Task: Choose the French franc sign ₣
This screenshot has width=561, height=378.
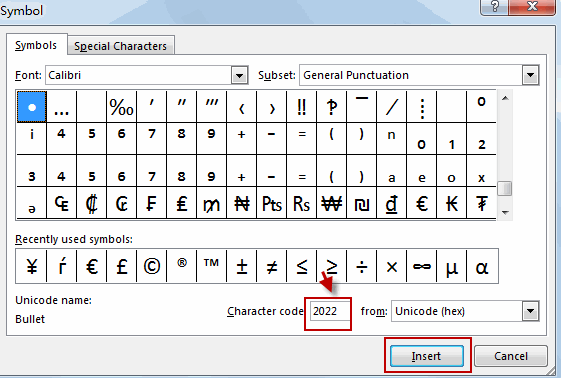Action: pyautogui.click(x=151, y=202)
